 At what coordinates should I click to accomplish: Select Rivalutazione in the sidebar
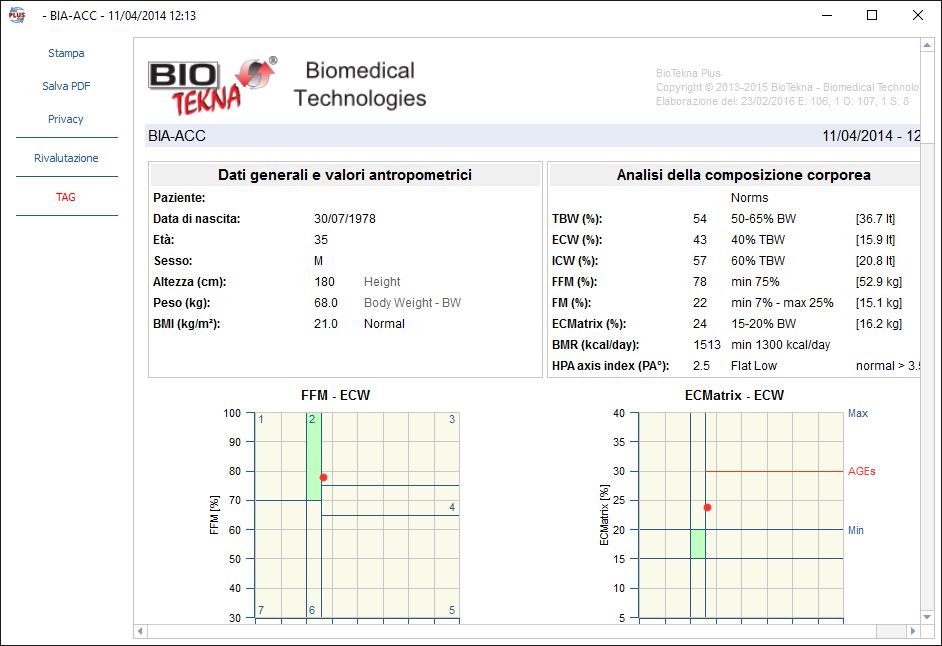pyautogui.click(x=66, y=158)
